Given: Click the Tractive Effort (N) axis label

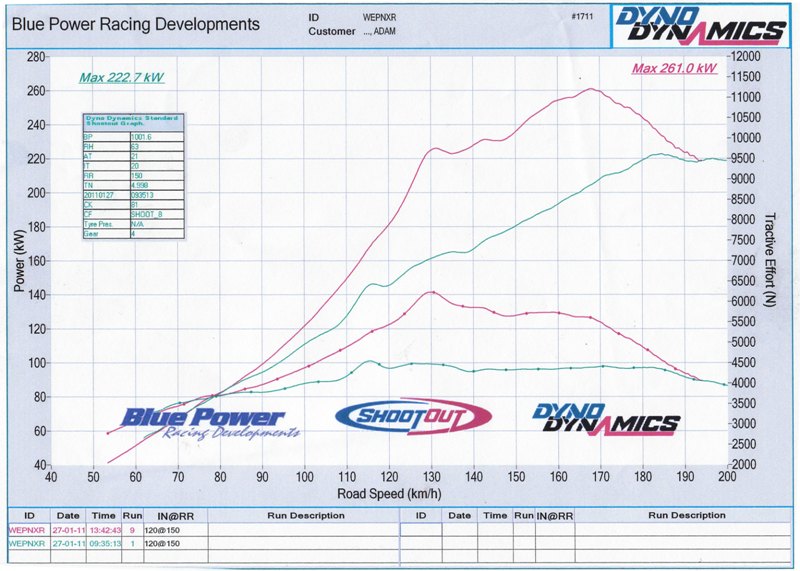Looking at the screenshot, I should coord(770,260).
